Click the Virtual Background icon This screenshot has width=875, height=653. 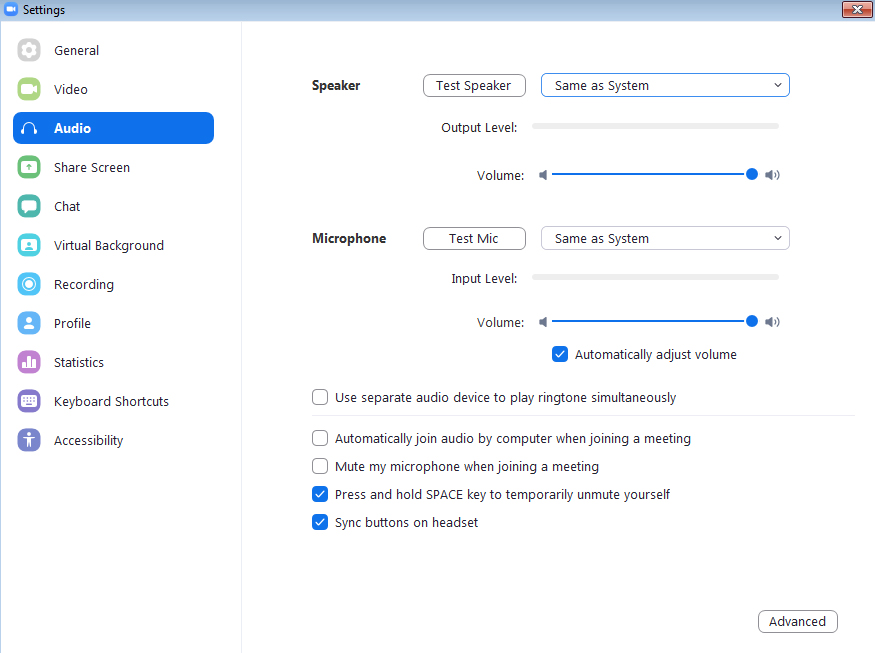[x=28, y=246]
